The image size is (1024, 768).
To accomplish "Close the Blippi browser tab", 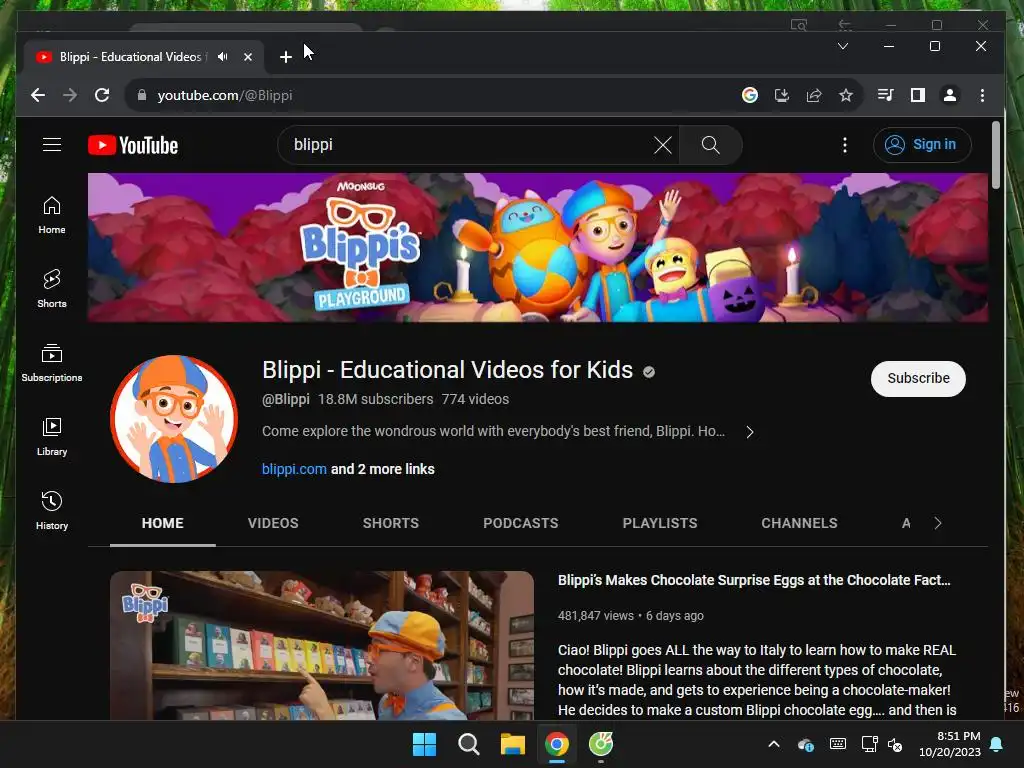I will pos(248,57).
